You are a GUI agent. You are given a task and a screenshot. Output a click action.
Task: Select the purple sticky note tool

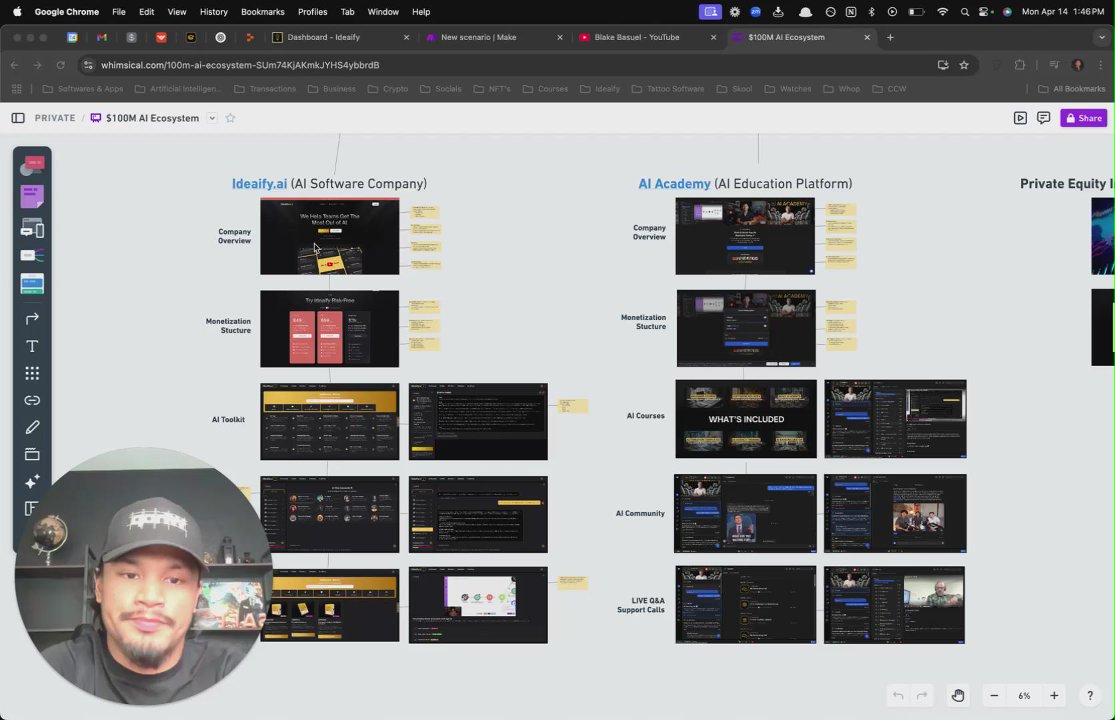tap(32, 196)
